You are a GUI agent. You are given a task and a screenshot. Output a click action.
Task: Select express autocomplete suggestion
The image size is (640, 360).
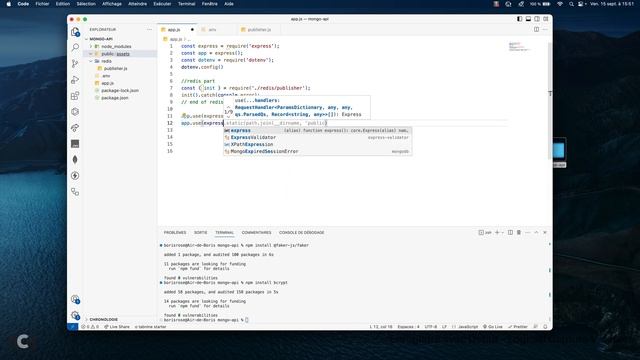tap(318, 130)
